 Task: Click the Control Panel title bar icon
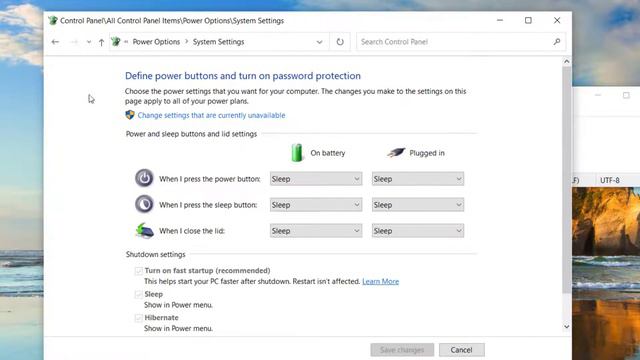pos(53,20)
